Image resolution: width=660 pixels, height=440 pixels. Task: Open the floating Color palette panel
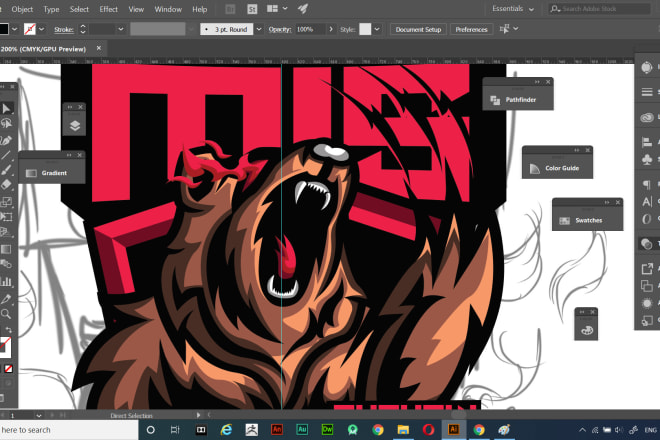586,331
